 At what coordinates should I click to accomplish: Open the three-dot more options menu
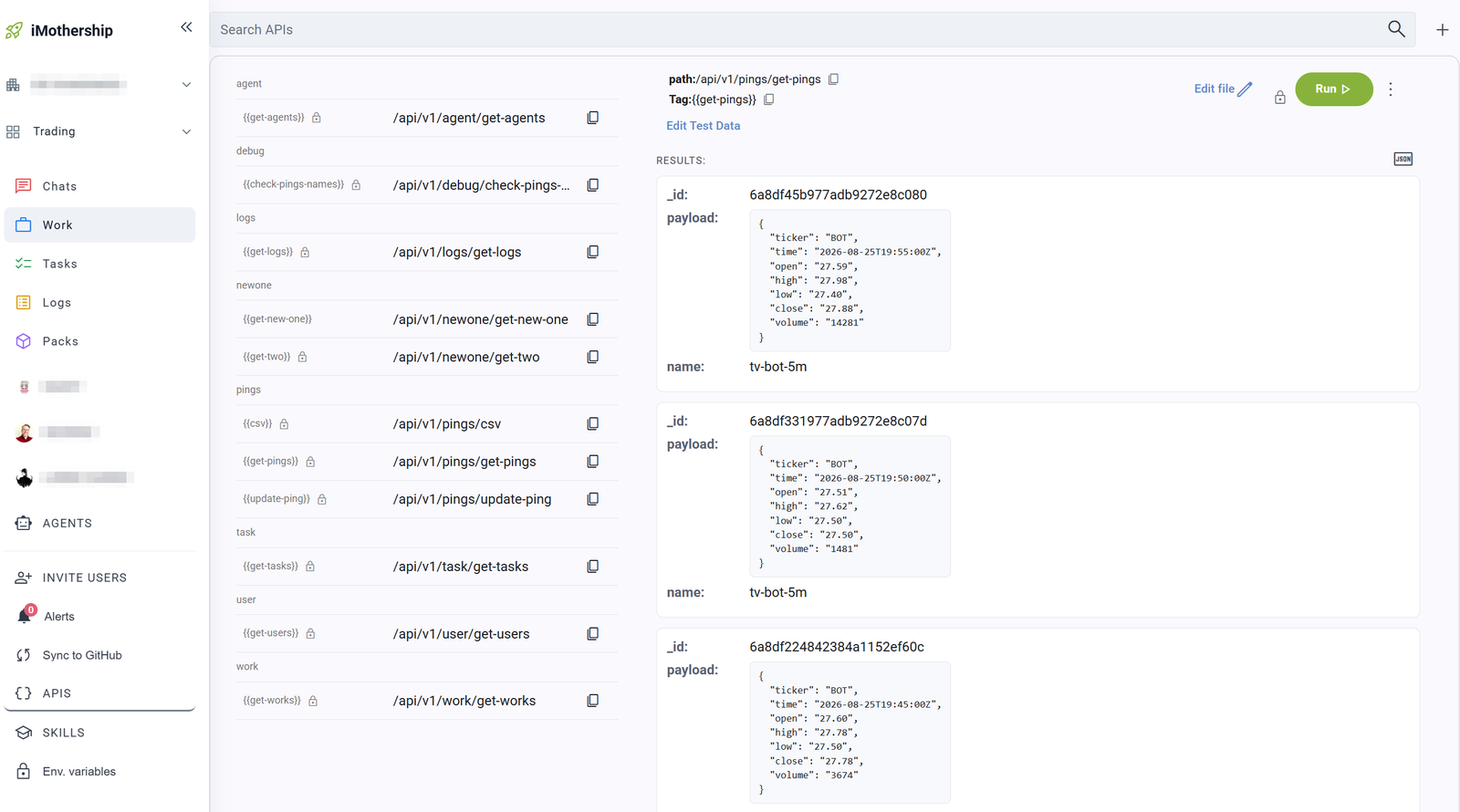(x=1391, y=89)
